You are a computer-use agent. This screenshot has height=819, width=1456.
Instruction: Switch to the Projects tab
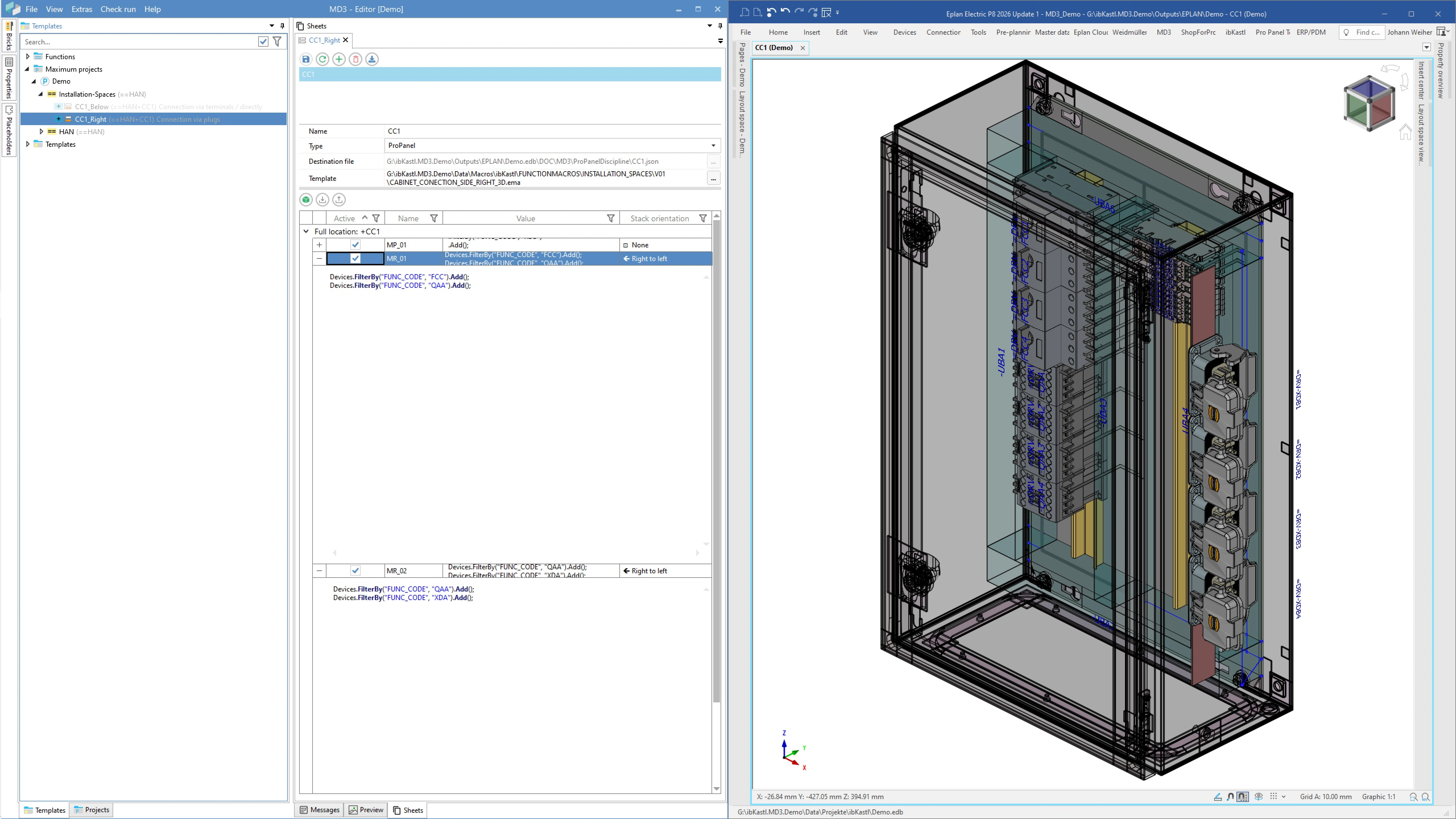click(92, 810)
